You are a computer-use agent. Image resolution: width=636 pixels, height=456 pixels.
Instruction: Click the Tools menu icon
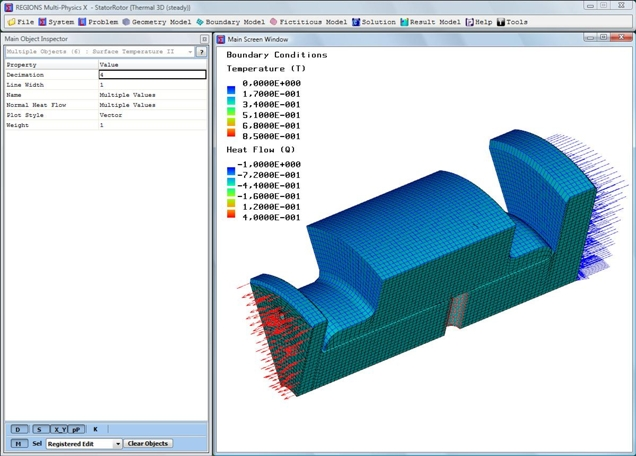[501, 21]
